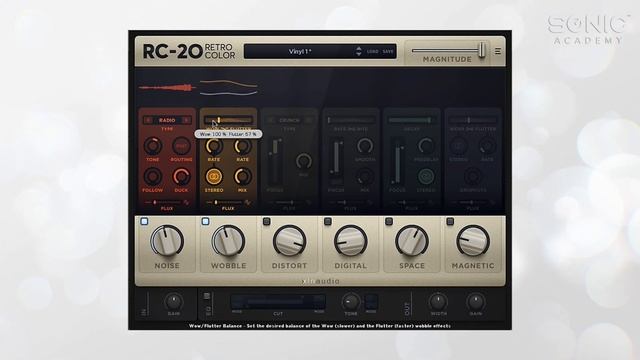Click the Digital Rate/Bits slider

pos(351,120)
